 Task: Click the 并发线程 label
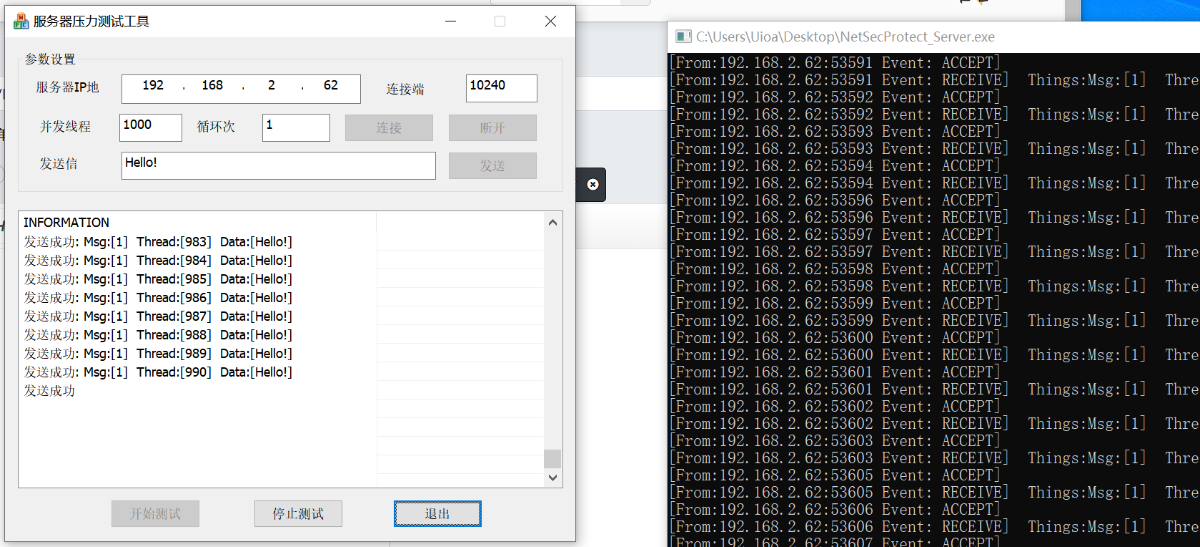pyautogui.click(x=65, y=127)
